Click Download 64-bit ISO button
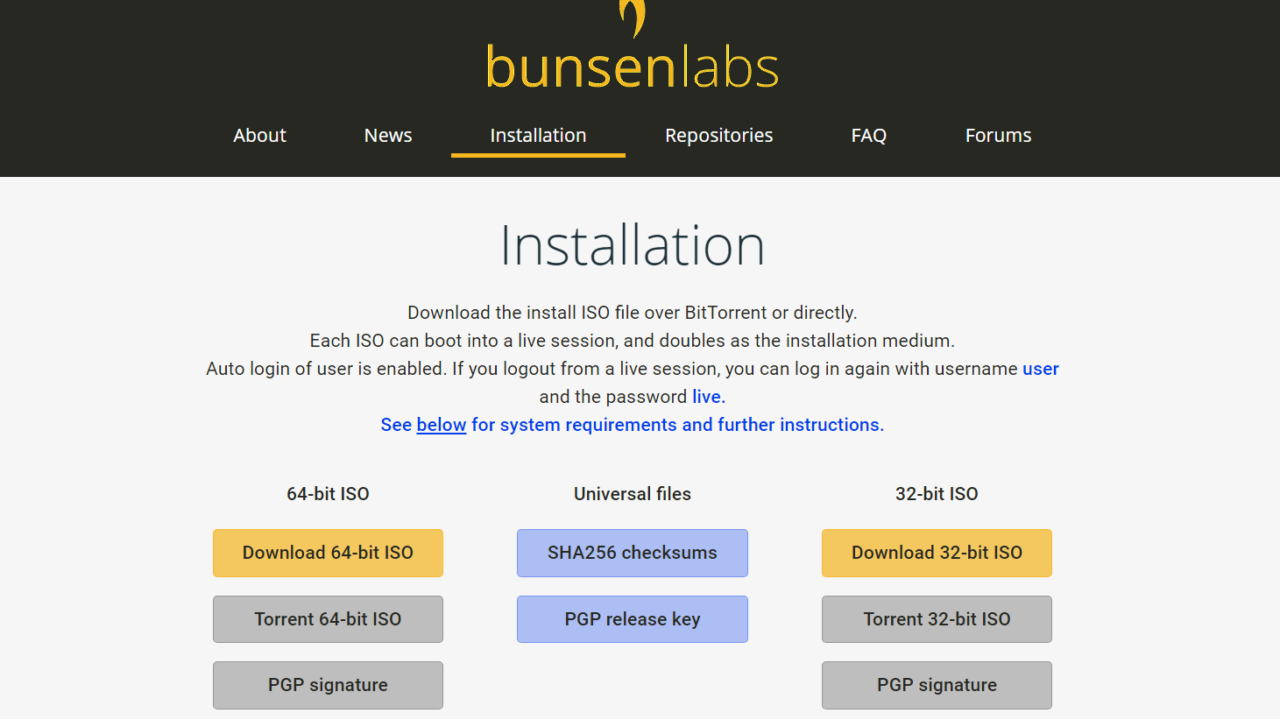The height and width of the screenshot is (720, 1280). click(x=328, y=553)
